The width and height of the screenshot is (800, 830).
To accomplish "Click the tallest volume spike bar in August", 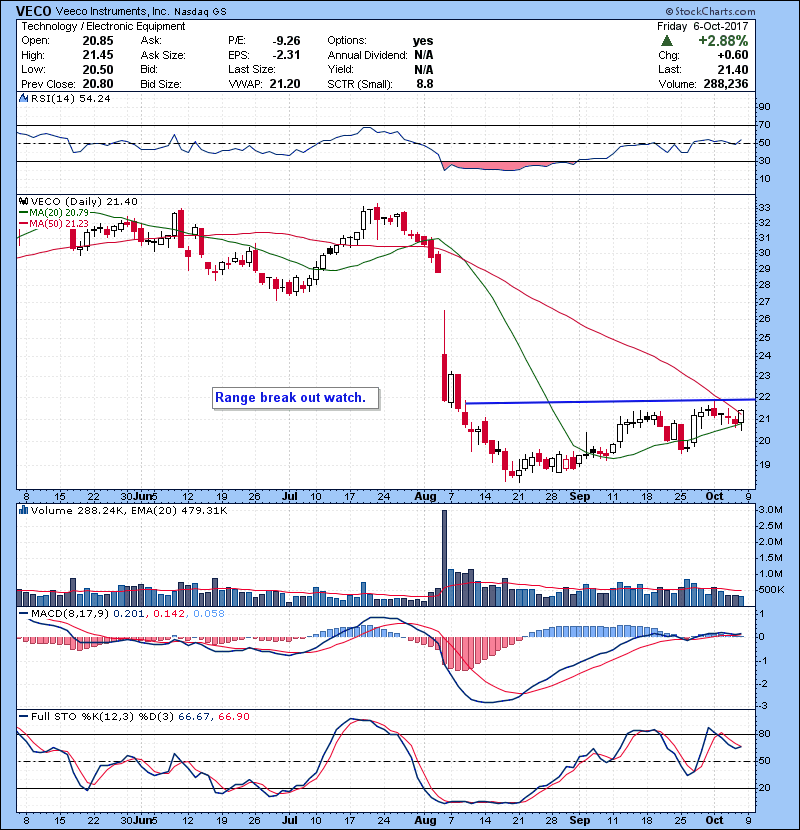I will pyautogui.click(x=444, y=558).
